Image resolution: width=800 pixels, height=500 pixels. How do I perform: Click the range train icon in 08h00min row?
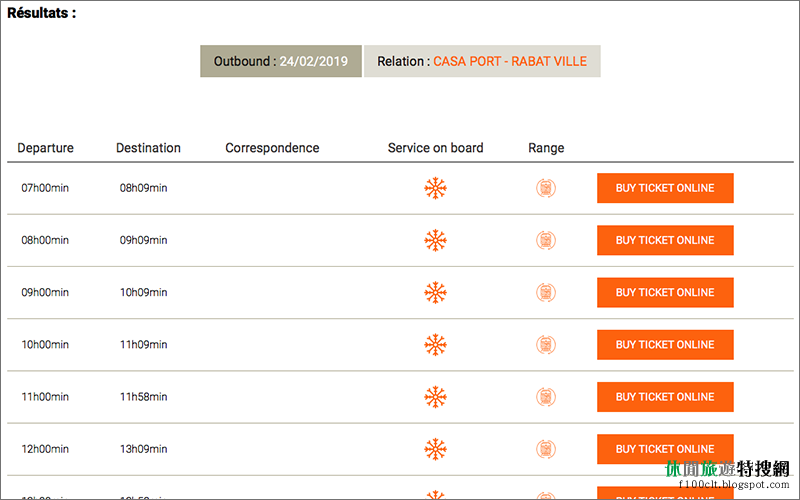pos(546,240)
